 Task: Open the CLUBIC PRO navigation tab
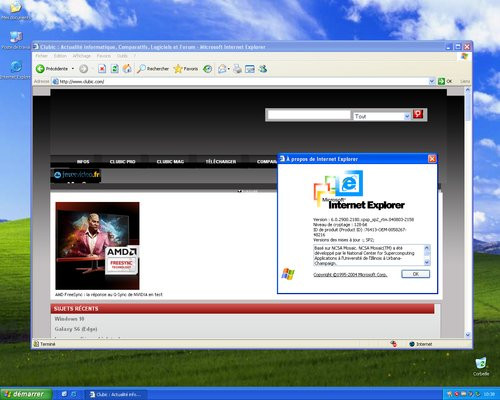[x=123, y=162]
